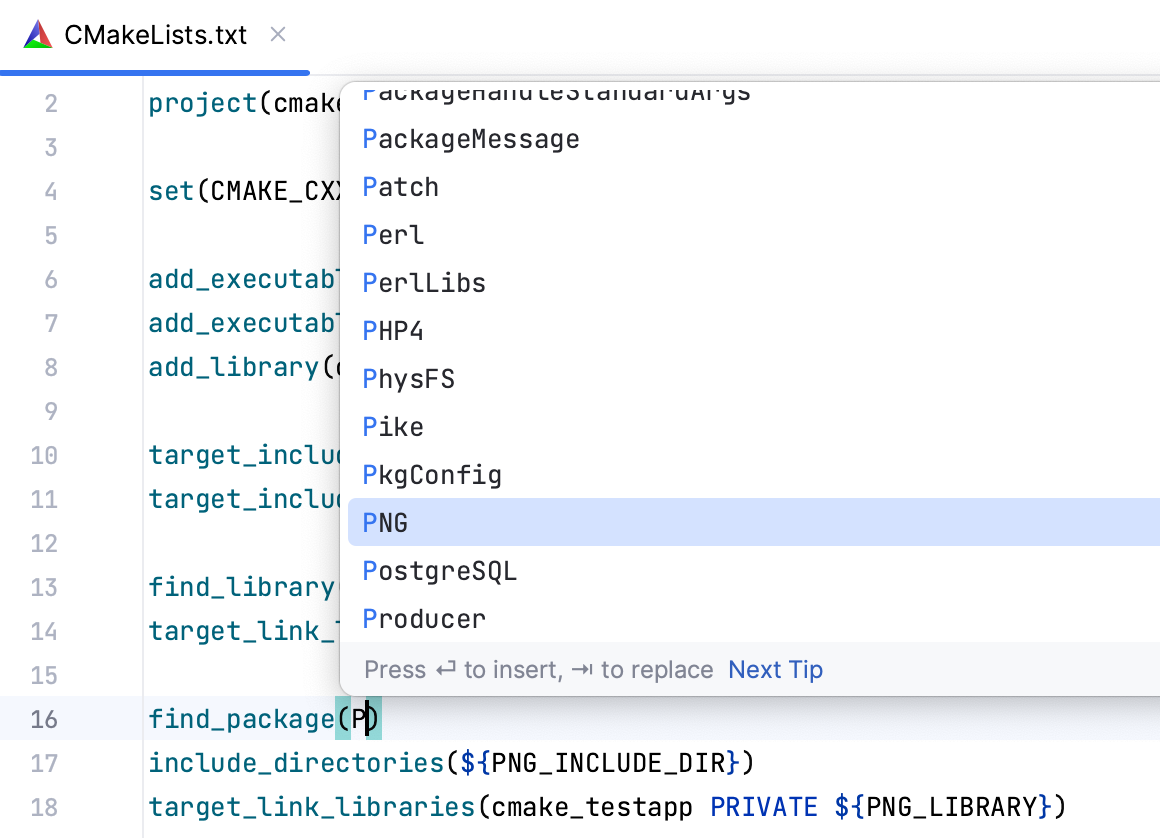Close the CMakeLists.txt editor tab
The height and width of the screenshot is (838, 1160).
277,34
